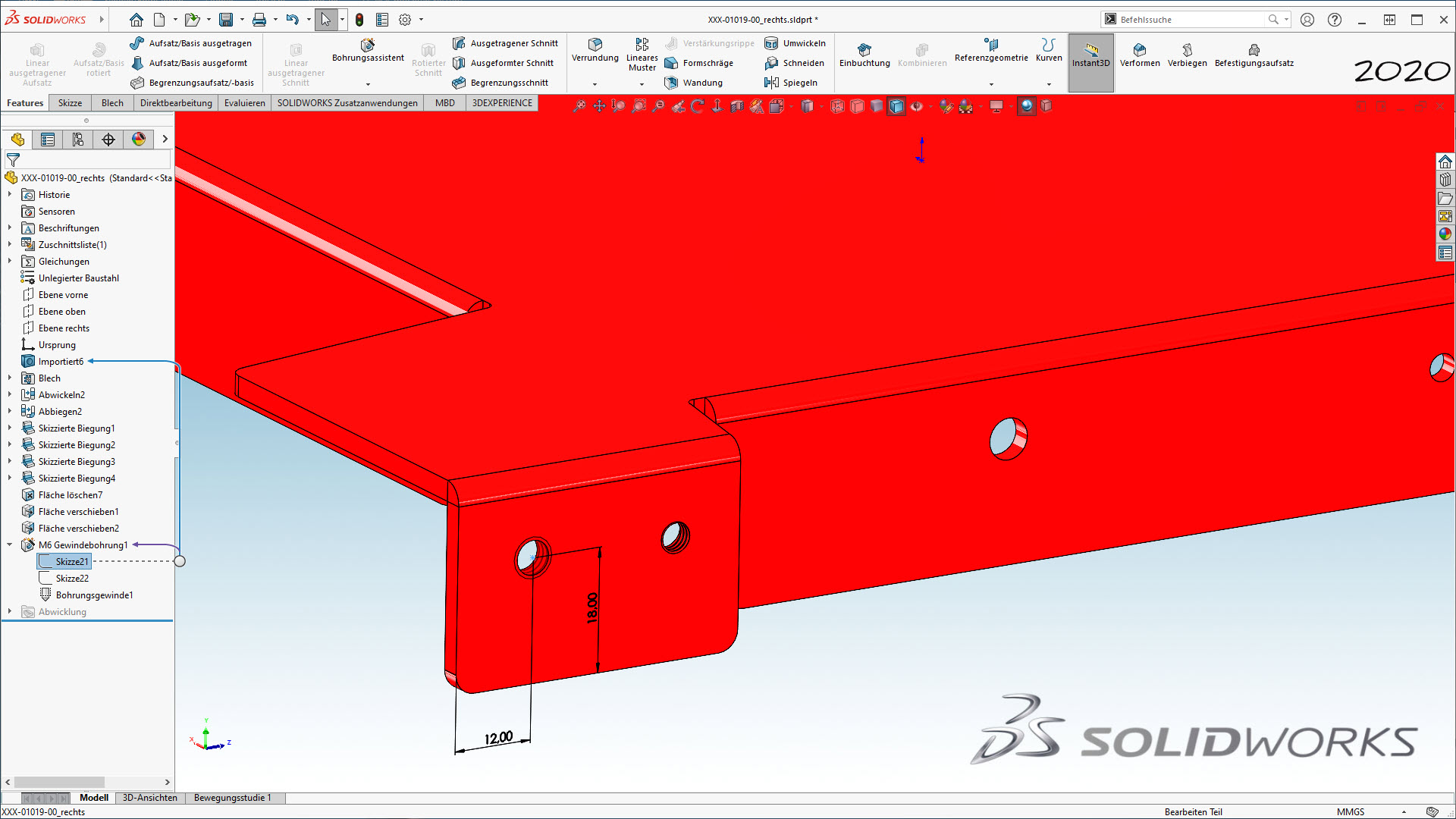
Task: Open Custom Properties task pane icon
Action: pyautogui.click(x=1445, y=253)
